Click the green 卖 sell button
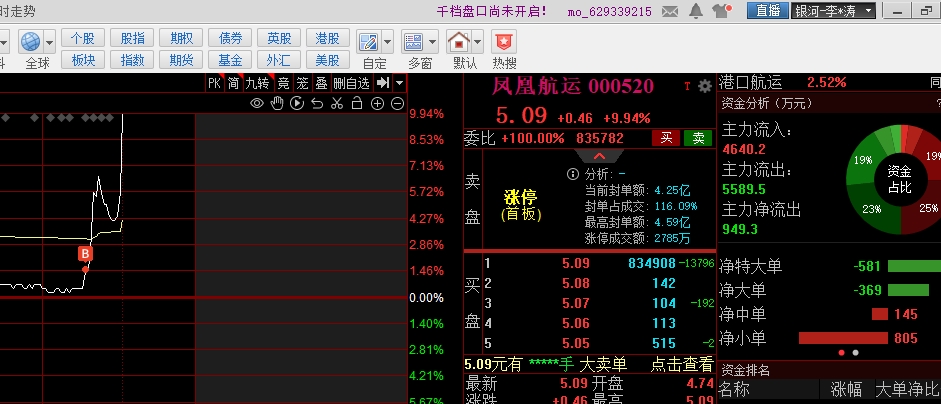Image resolution: width=941 pixels, height=404 pixels. [699, 138]
